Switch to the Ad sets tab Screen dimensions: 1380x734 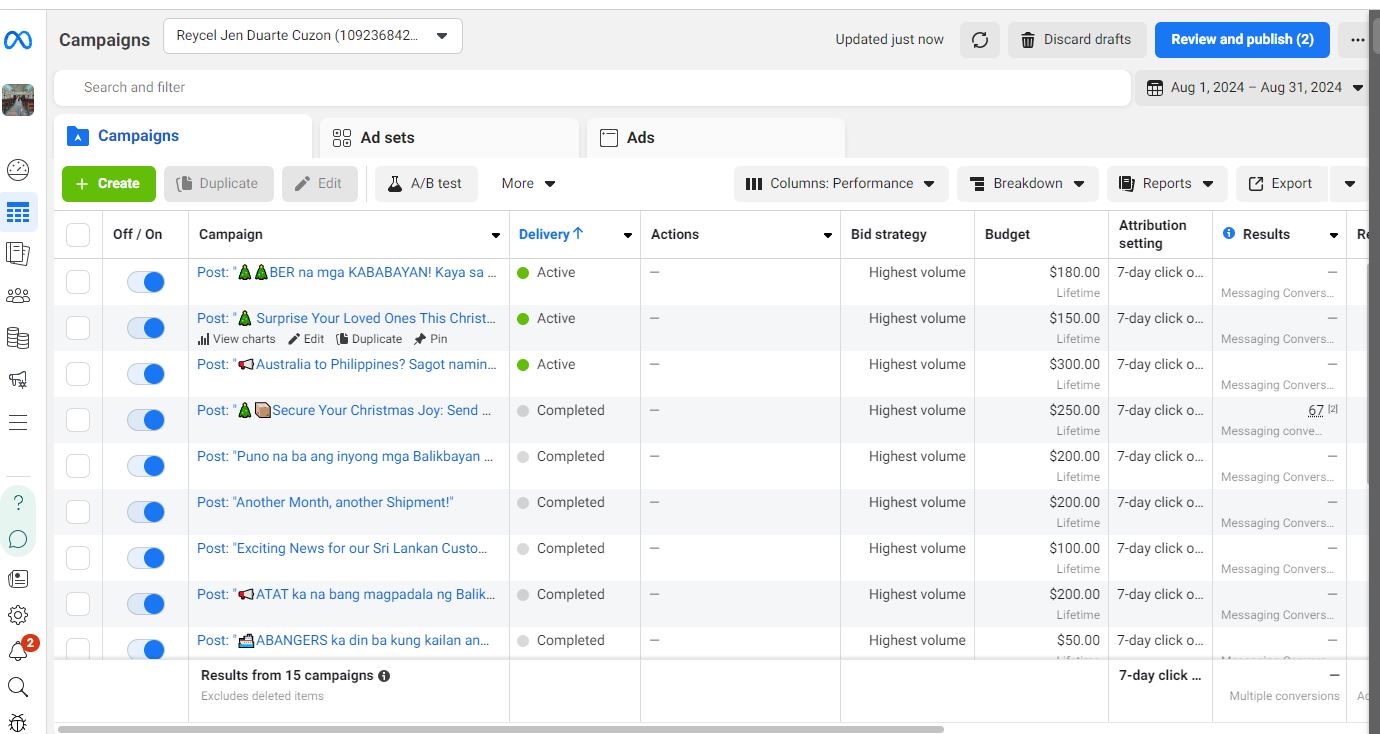449,138
